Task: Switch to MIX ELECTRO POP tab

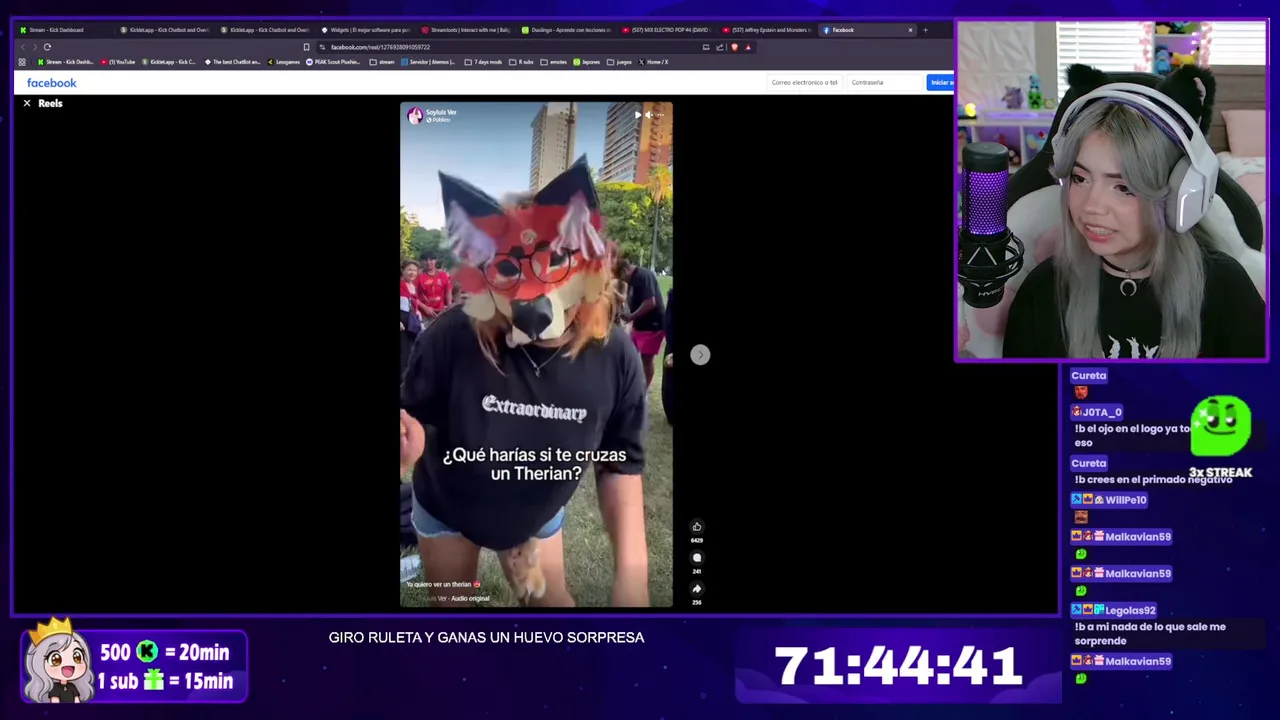Action: pos(666,30)
